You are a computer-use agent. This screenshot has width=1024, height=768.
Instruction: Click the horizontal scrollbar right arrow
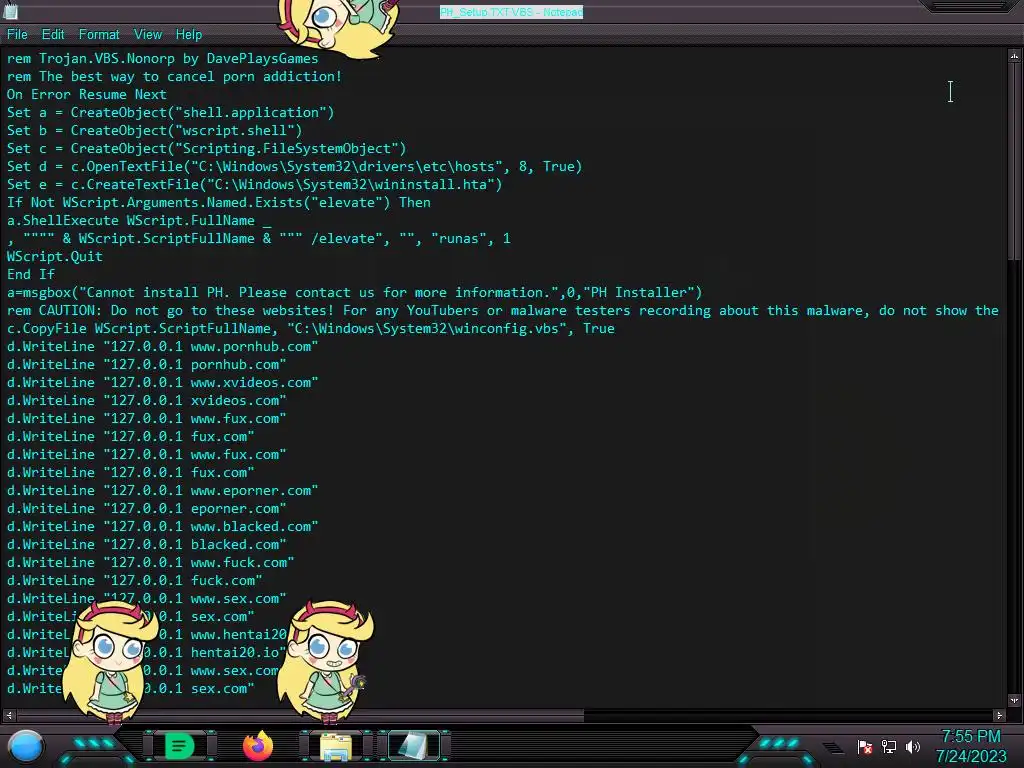[x=999, y=715]
